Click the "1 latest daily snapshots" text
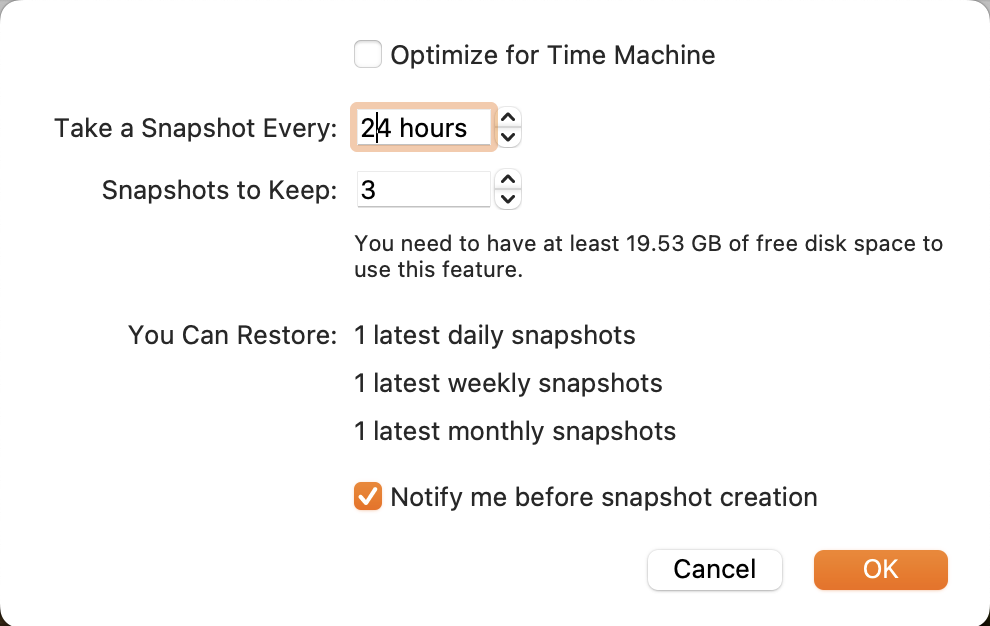The width and height of the screenshot is (990, 626). [x=495, y=335]
